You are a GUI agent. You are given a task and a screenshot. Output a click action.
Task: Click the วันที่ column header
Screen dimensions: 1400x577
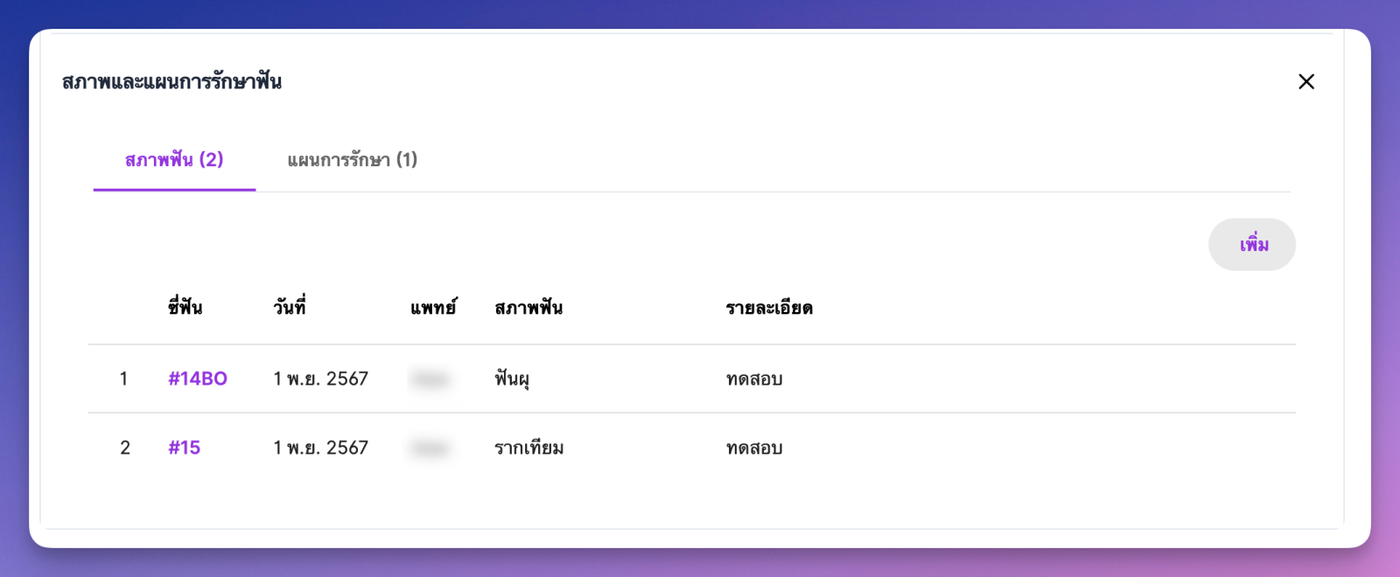tap(289, 308)
